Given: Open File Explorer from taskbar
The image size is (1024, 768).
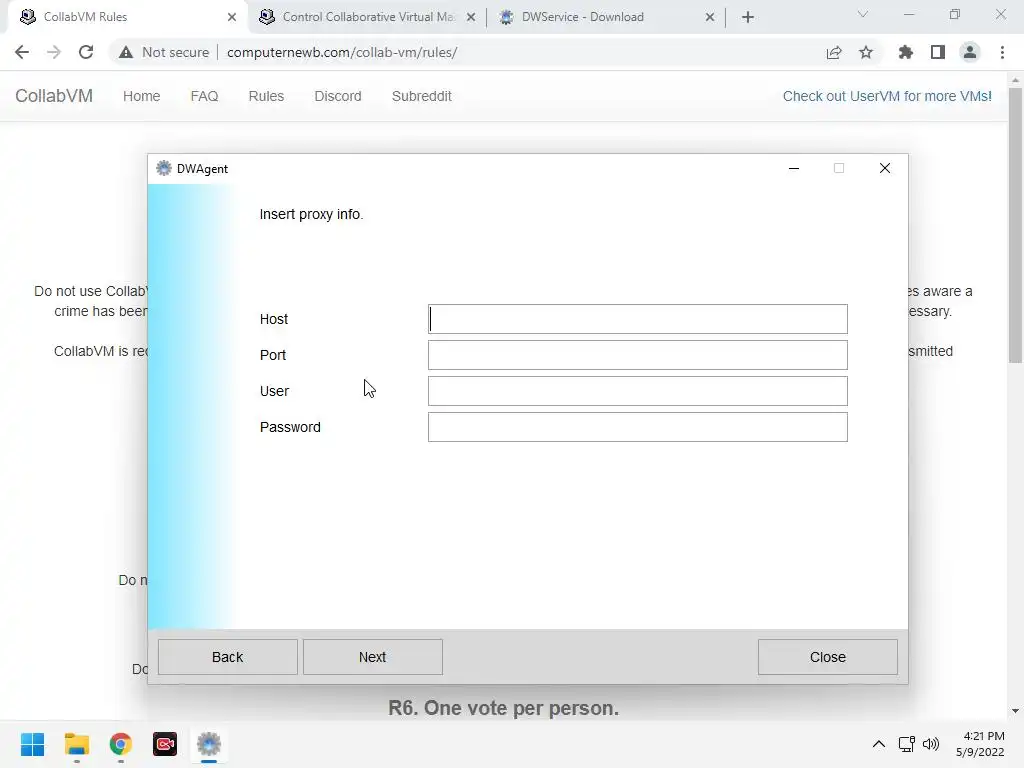Looking at the screenshot, I should click(76, 744).
